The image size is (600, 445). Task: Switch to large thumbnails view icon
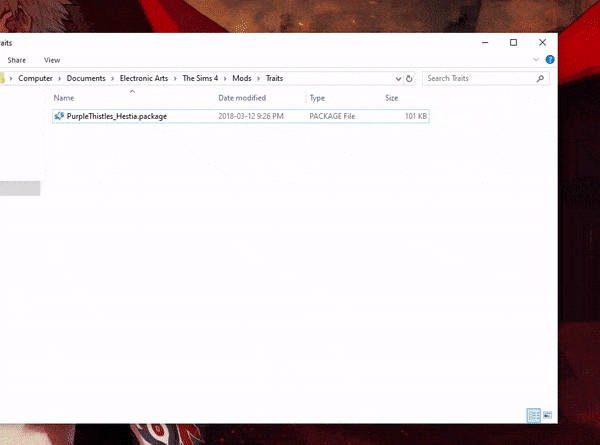coord(547,415)
